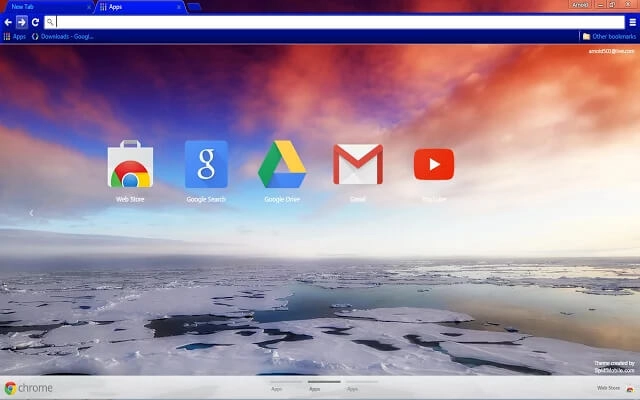Viewport: 640px width, 400px height.
Task: Close the Apps tab
Action: click(x=179, y=7)
